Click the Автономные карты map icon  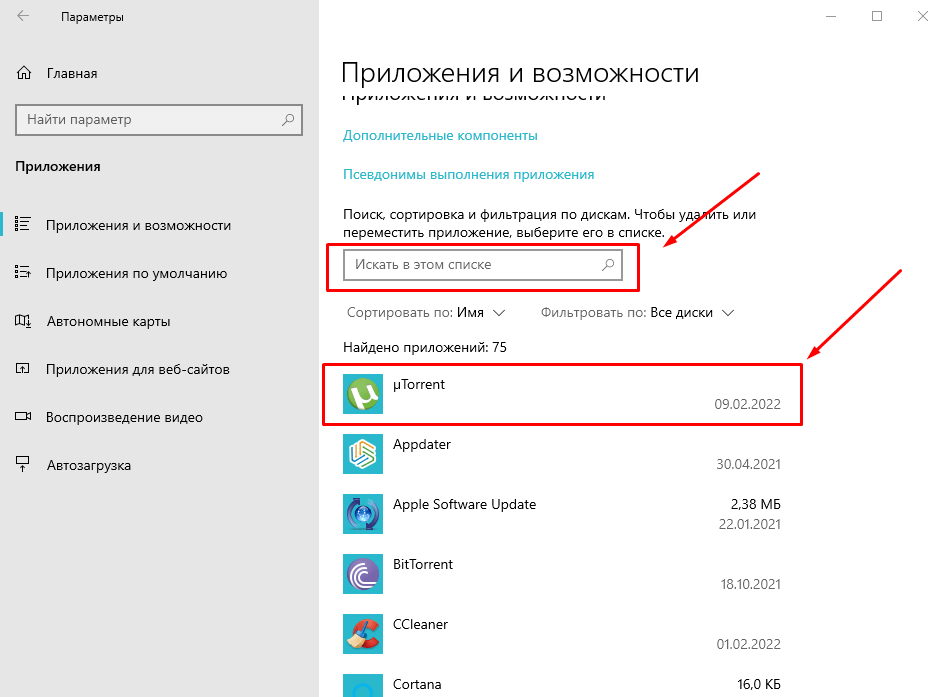pos(23,321)
